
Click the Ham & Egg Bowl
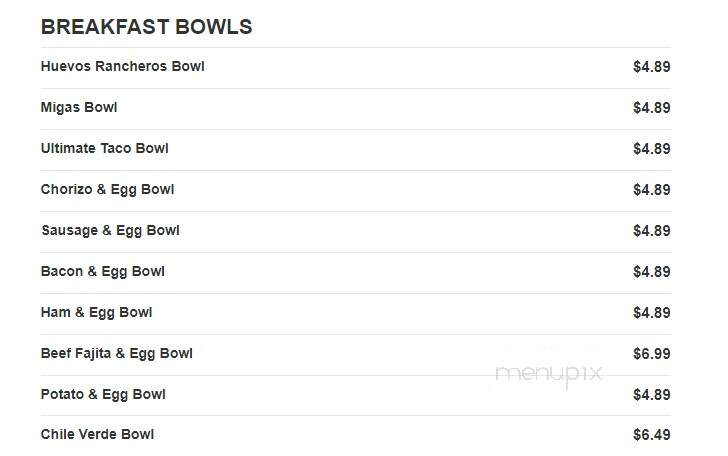tap(97, 313)
